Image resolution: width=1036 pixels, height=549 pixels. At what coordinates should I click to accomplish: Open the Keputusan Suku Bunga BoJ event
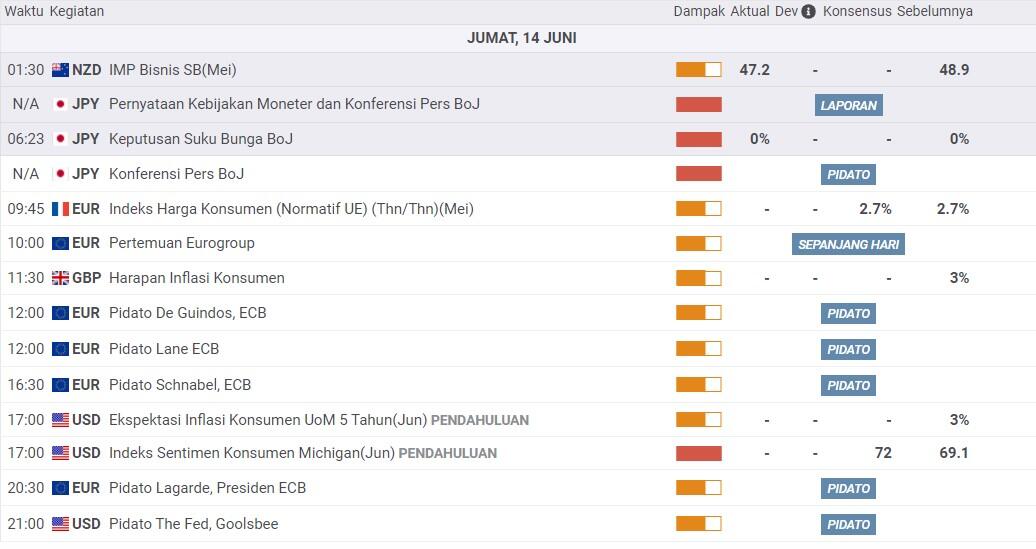pos(200,139)
